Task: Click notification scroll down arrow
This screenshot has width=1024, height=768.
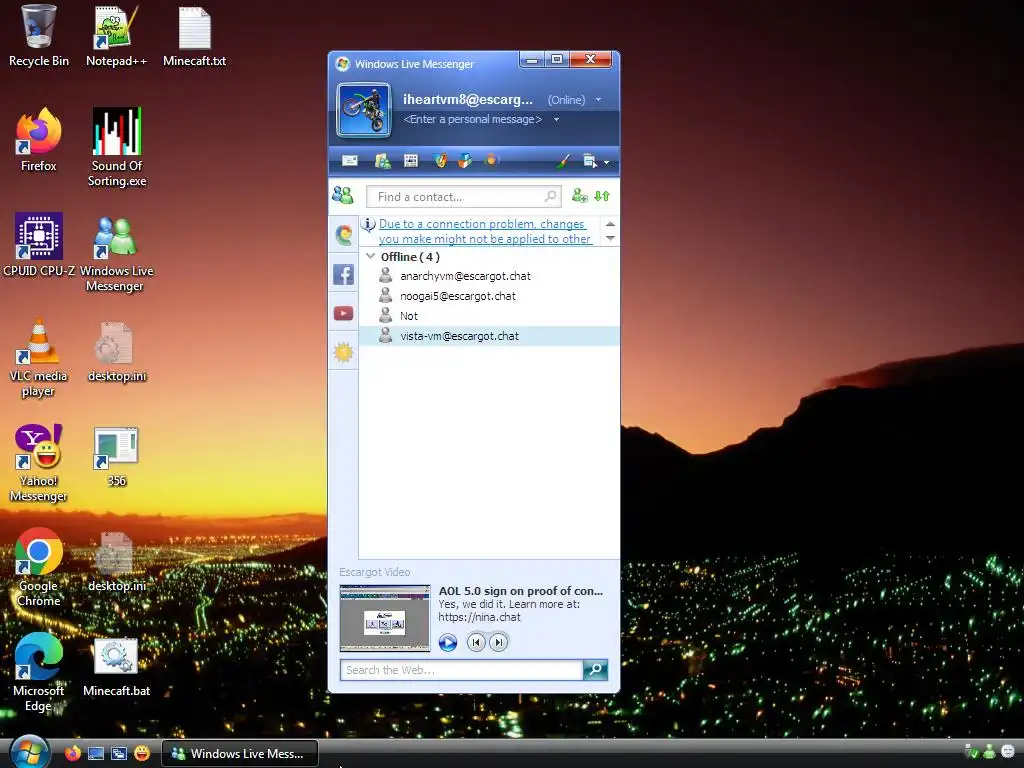Action: (x=610, y=238)
